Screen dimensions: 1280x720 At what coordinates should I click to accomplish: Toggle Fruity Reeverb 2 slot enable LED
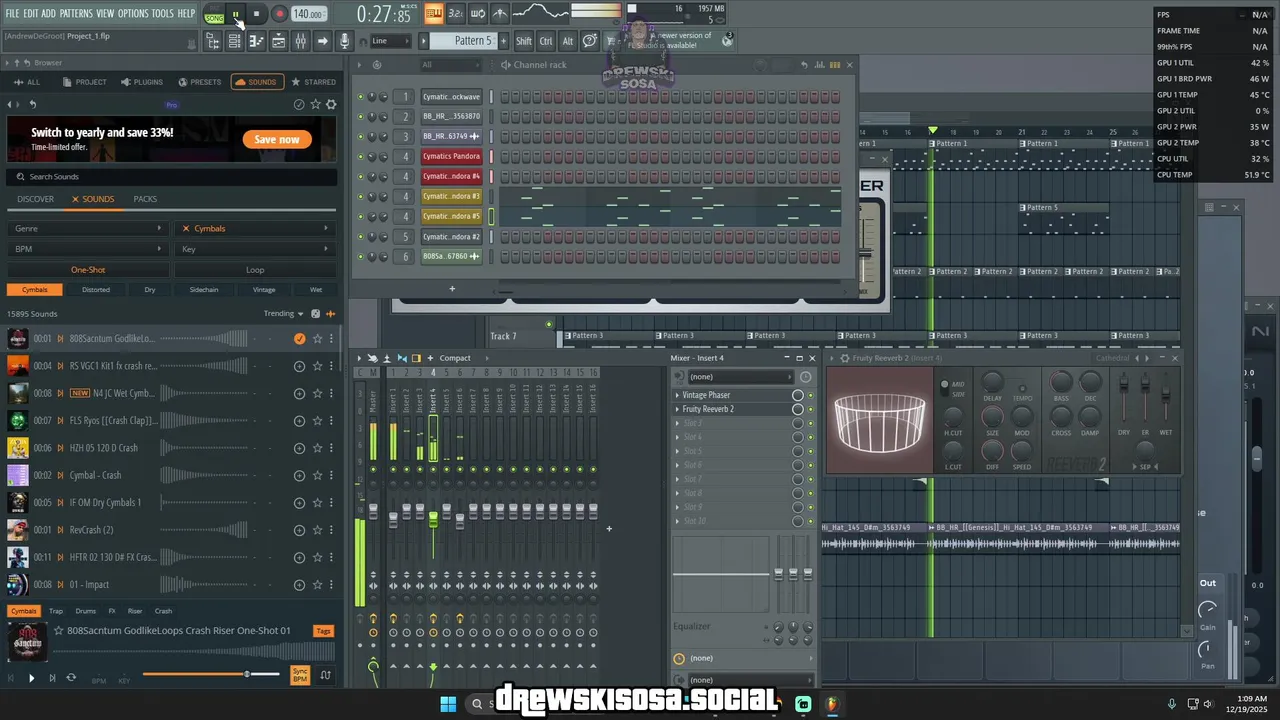point(811,409)
